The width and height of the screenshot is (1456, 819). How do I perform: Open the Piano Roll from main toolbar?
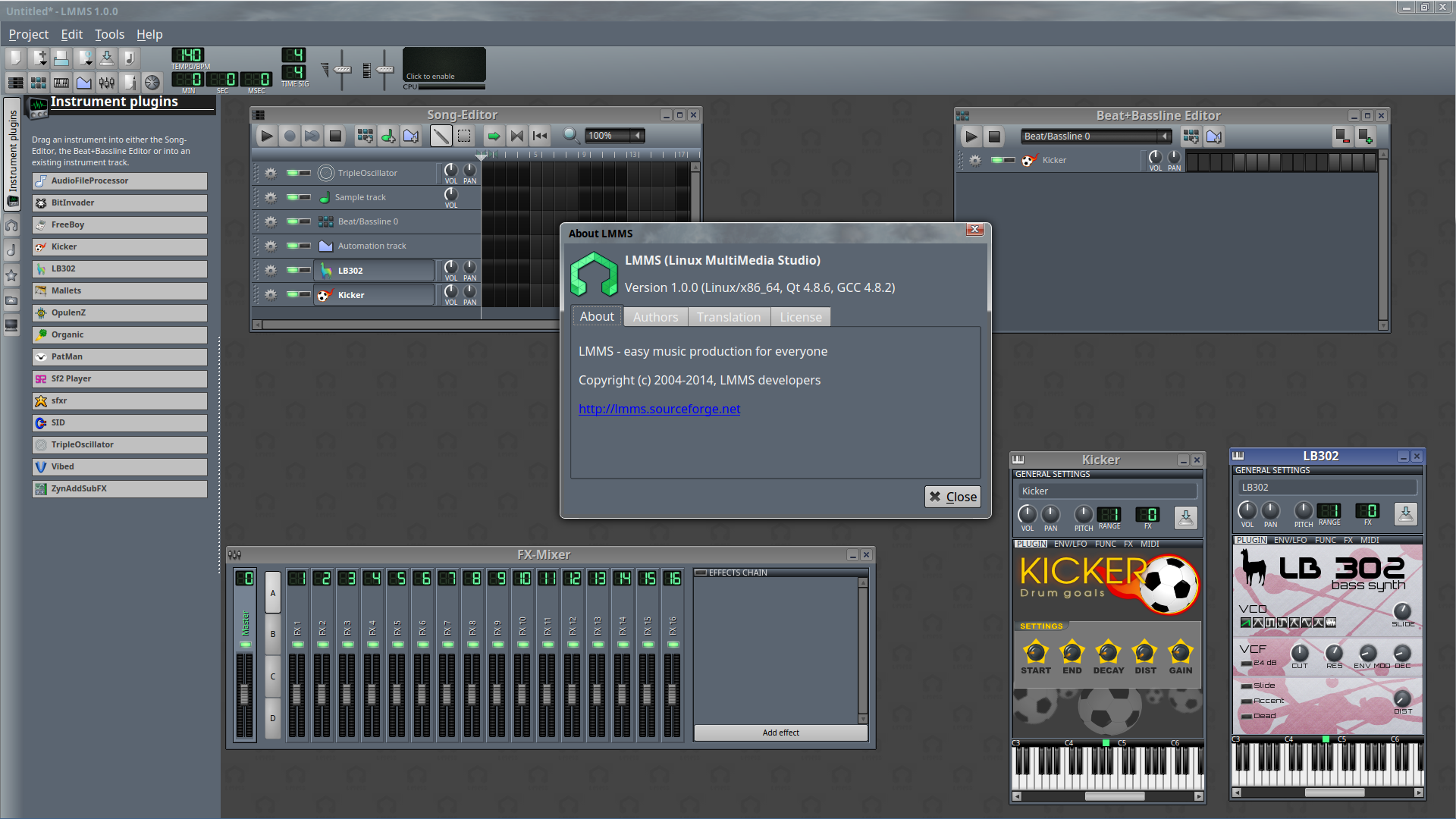pyautogui.click(x=61, y=83)
